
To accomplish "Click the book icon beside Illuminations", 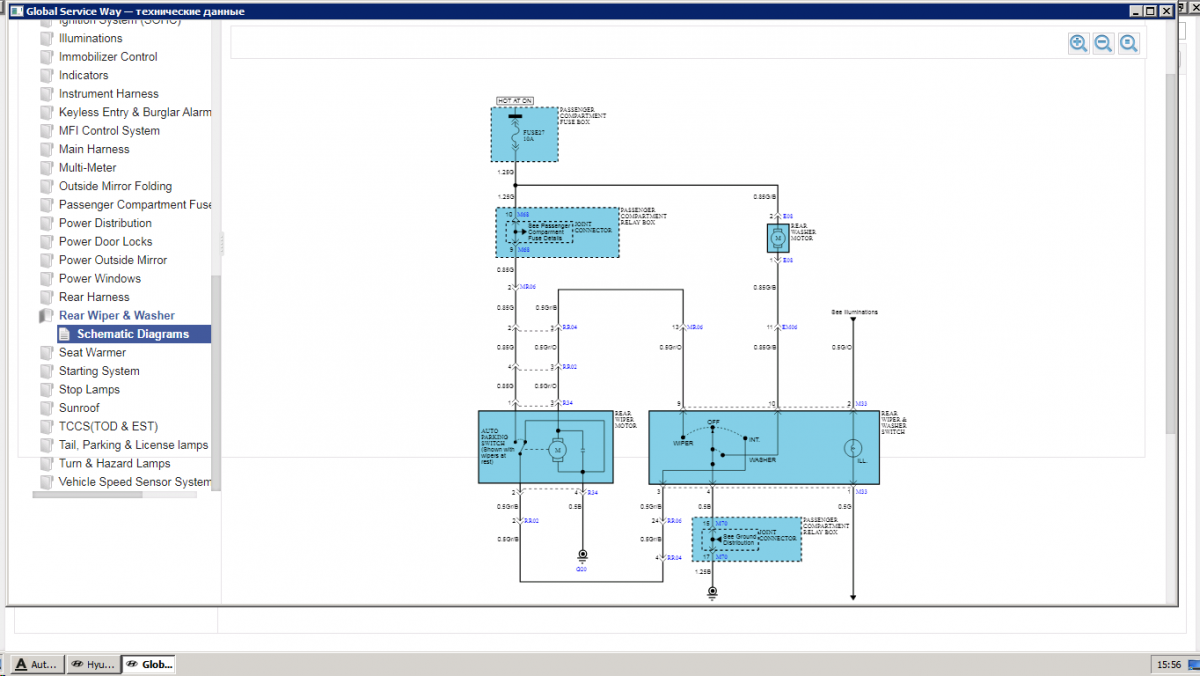I will [x=46, y=38].
